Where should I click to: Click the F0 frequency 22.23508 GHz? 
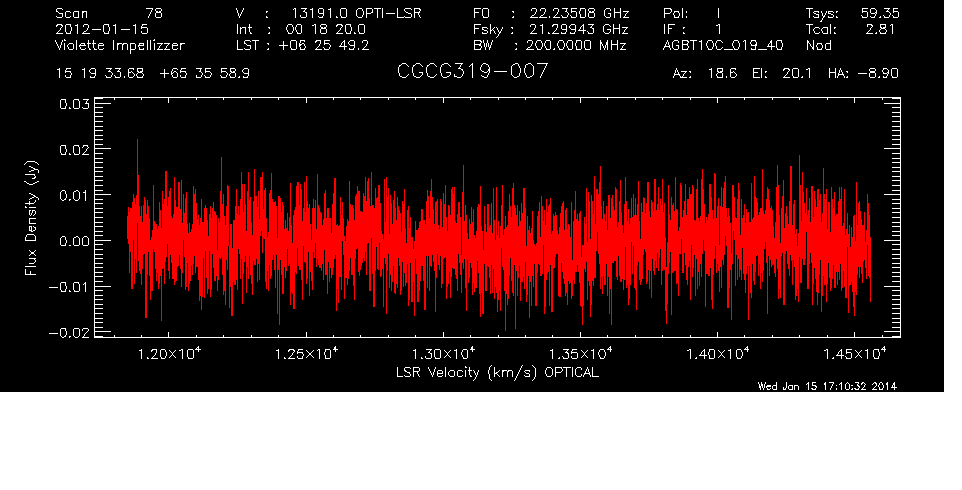(x=579, y=13)
